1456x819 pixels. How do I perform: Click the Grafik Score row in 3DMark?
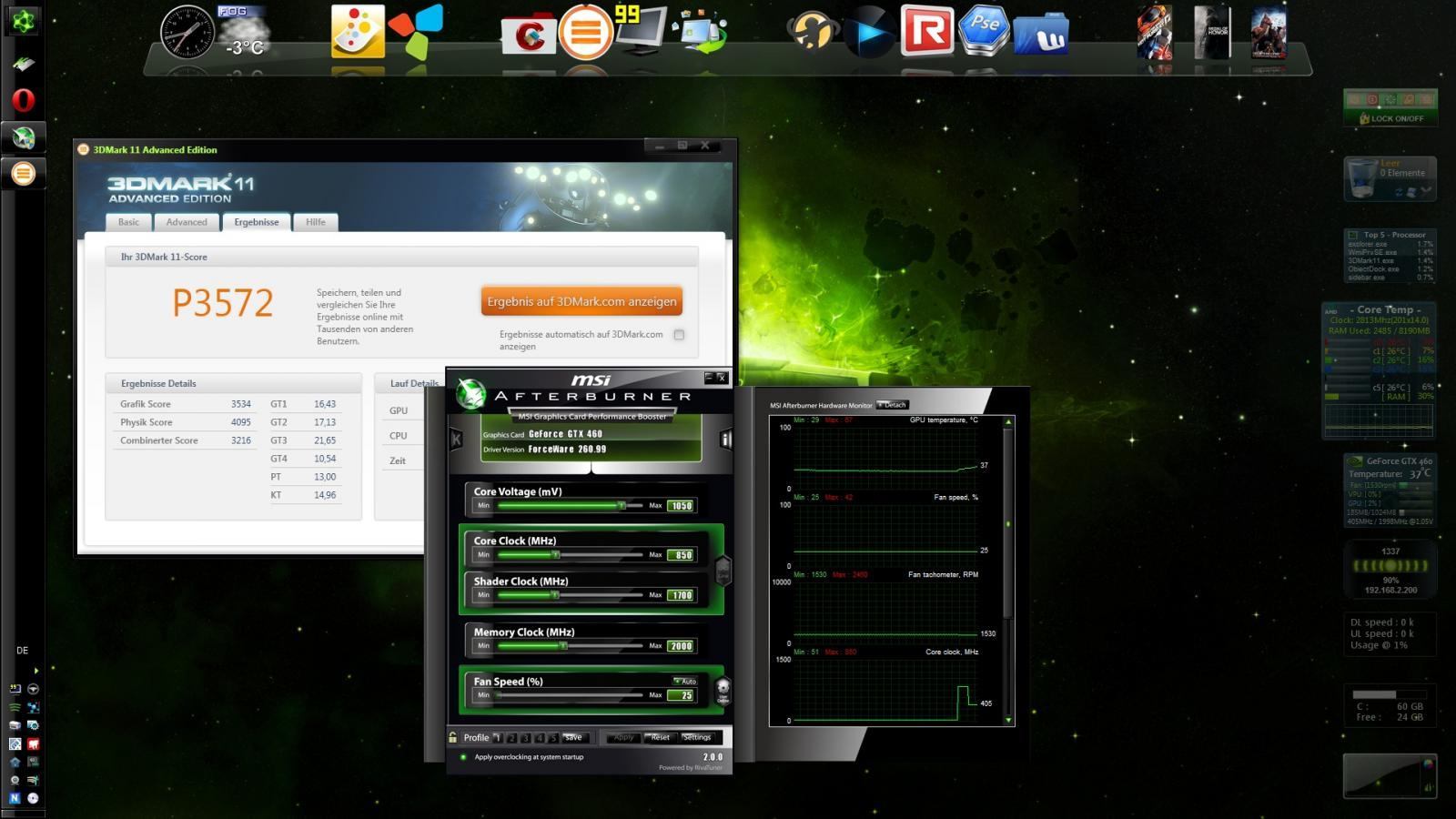[x=186, y=404]
